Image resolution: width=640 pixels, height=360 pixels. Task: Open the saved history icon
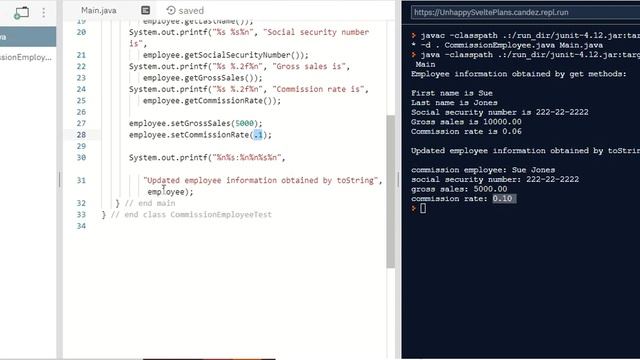pyautogui.click(x=171, y=11)
